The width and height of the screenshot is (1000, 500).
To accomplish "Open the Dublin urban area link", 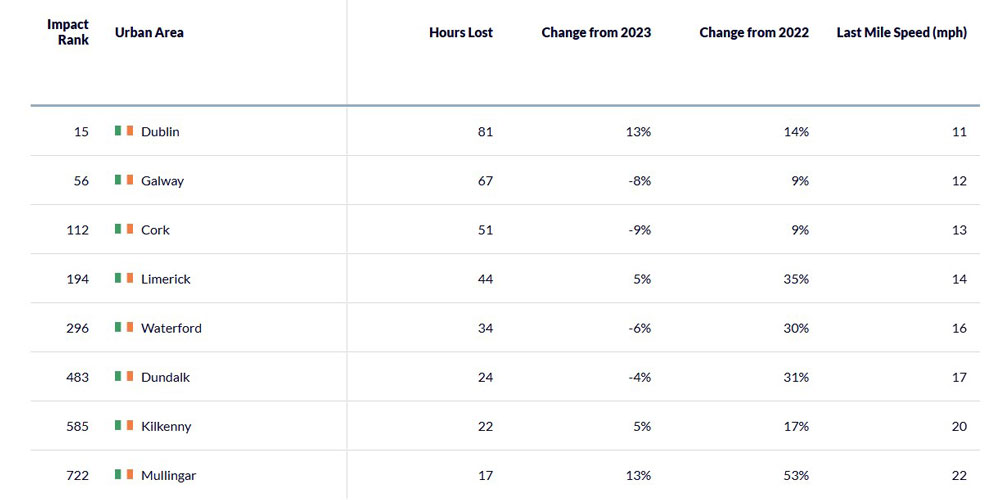I will [160, 131].
